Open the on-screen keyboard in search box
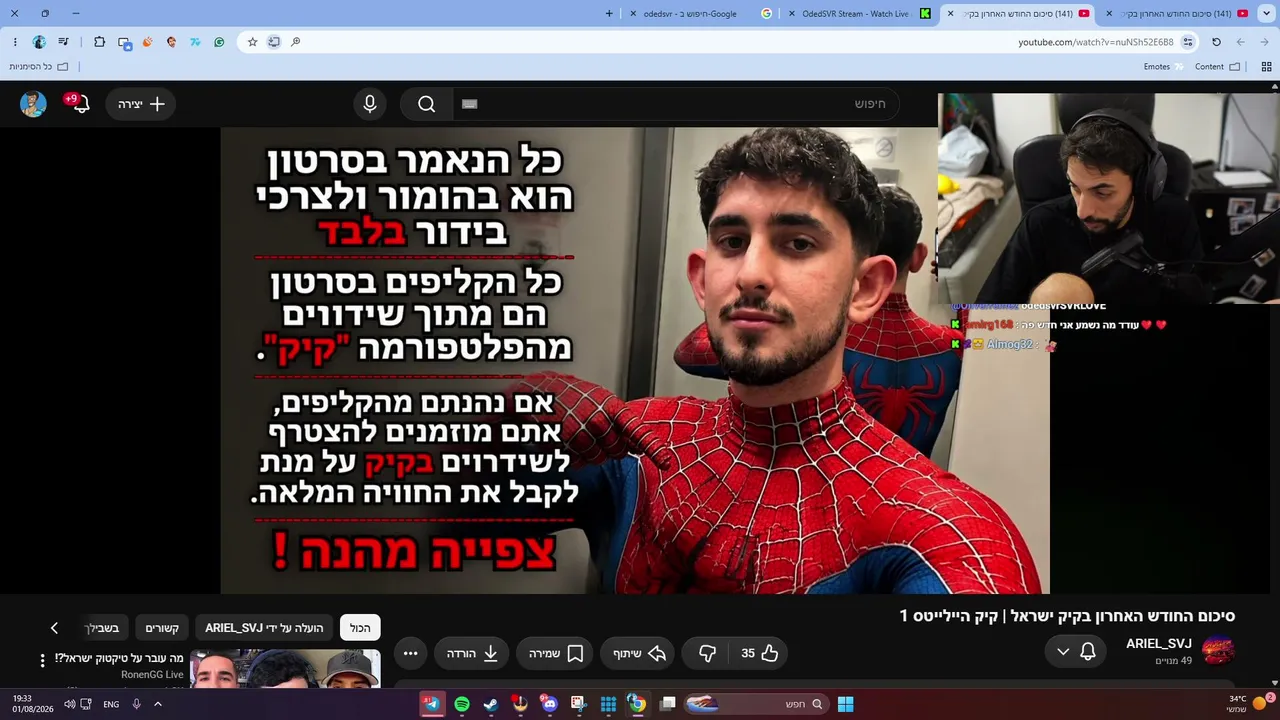This screenshot has height=720, width=1280. click(470, 104)
